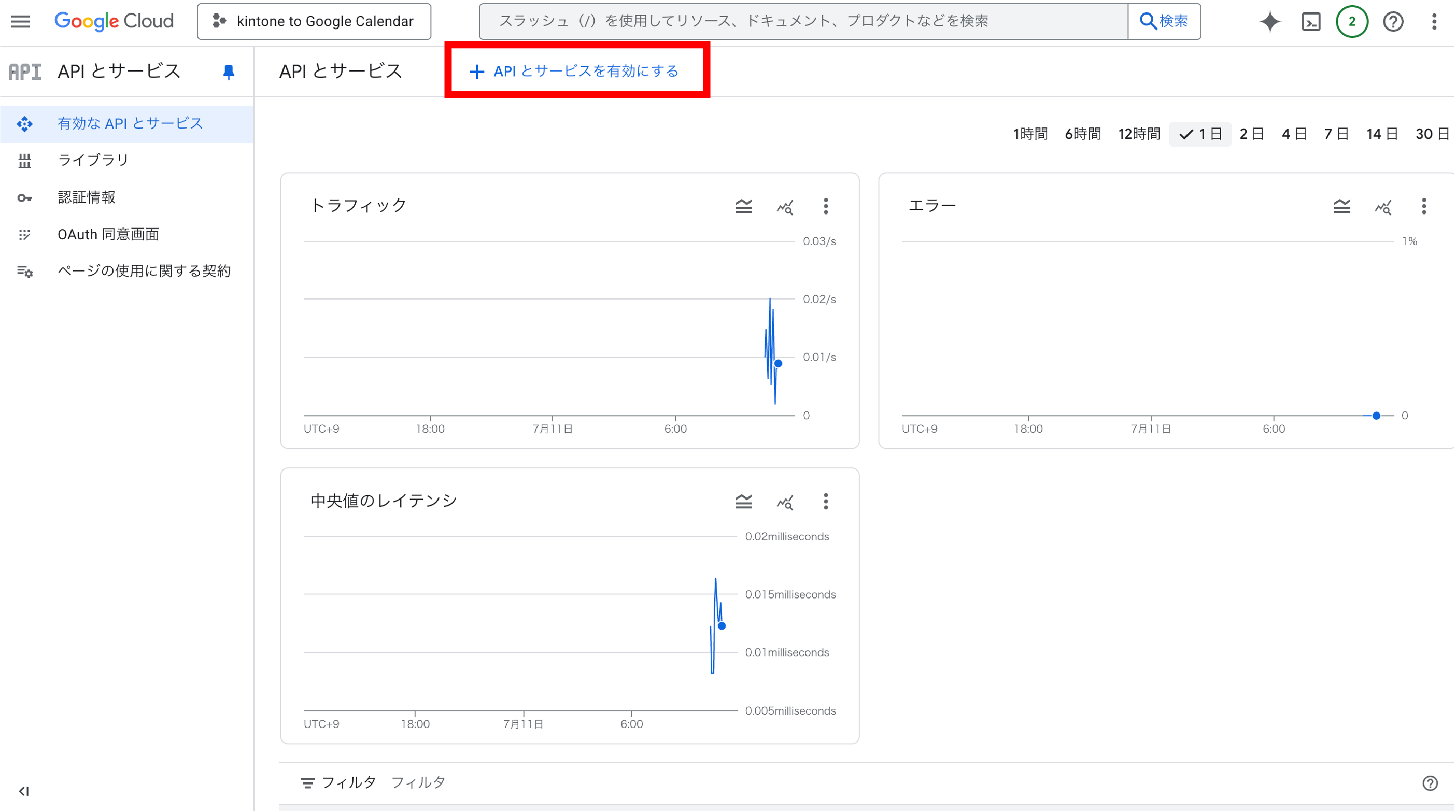
Task: Toggle legend on トラフィック chart
Action: point(744,206)
